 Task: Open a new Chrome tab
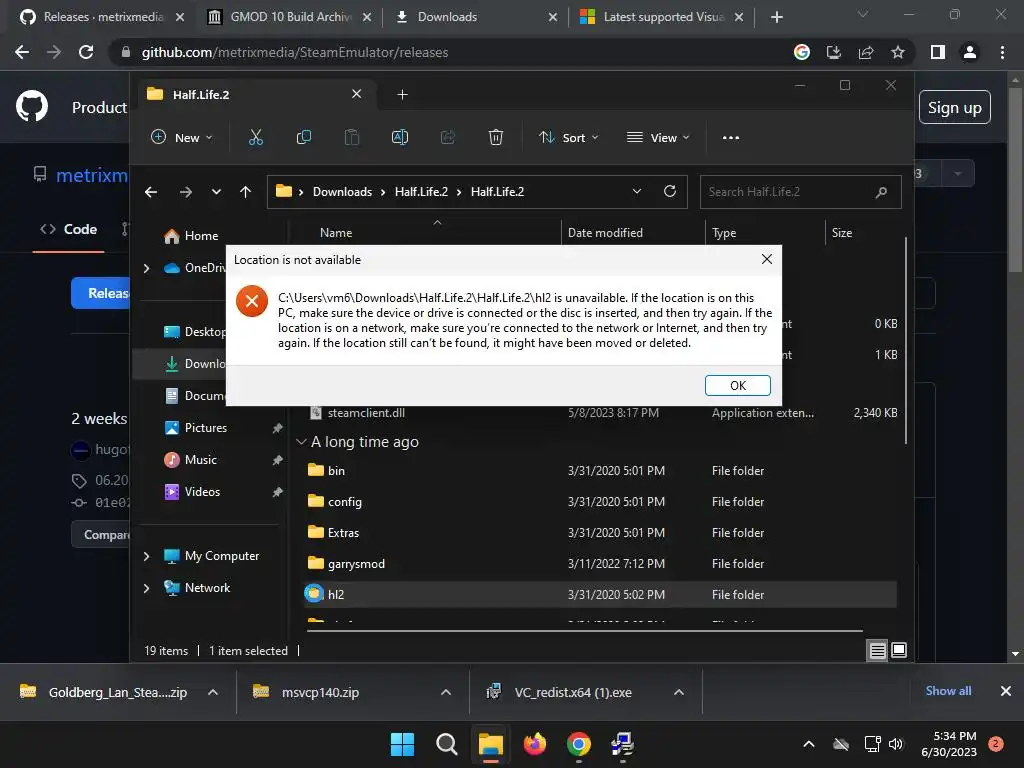(x=776, y=17)
